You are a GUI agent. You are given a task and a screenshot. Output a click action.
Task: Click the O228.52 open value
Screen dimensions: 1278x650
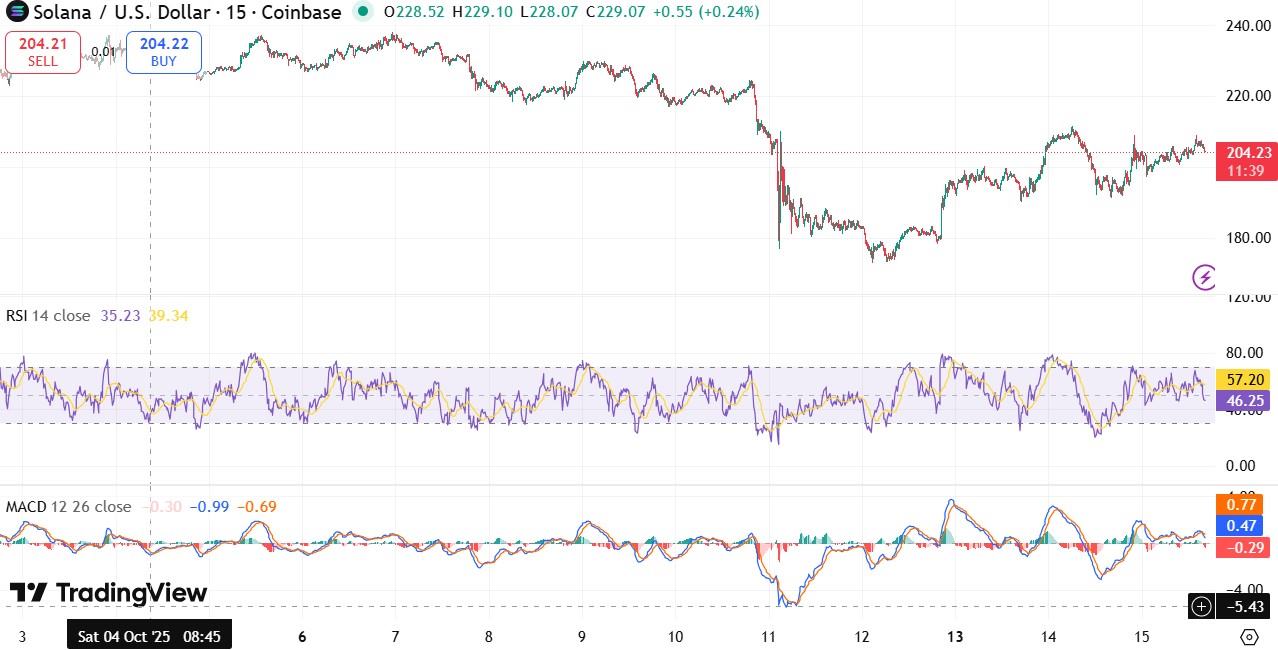tap(412, 12)
